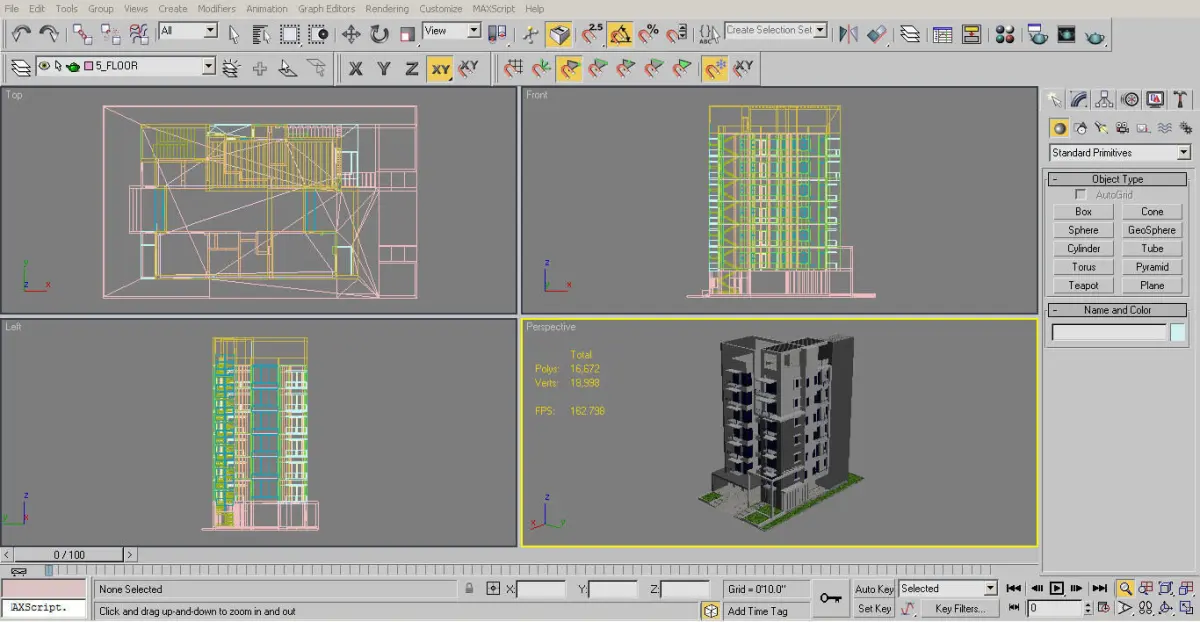Click the Mirror tool icon

pyautogui.click(x=849, y=34)
